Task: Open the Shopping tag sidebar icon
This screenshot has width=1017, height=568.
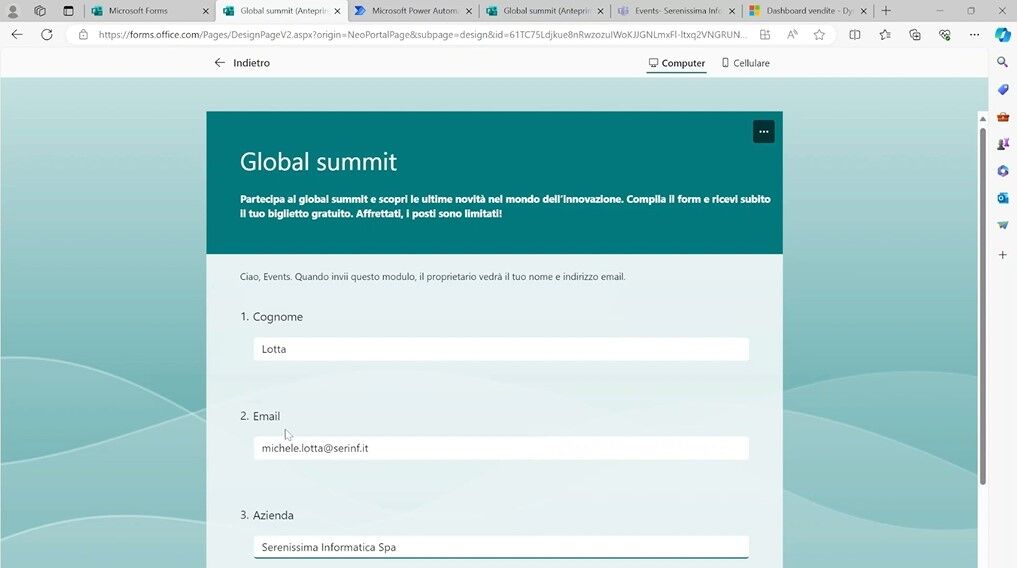Action: [x=1002, y=90]
